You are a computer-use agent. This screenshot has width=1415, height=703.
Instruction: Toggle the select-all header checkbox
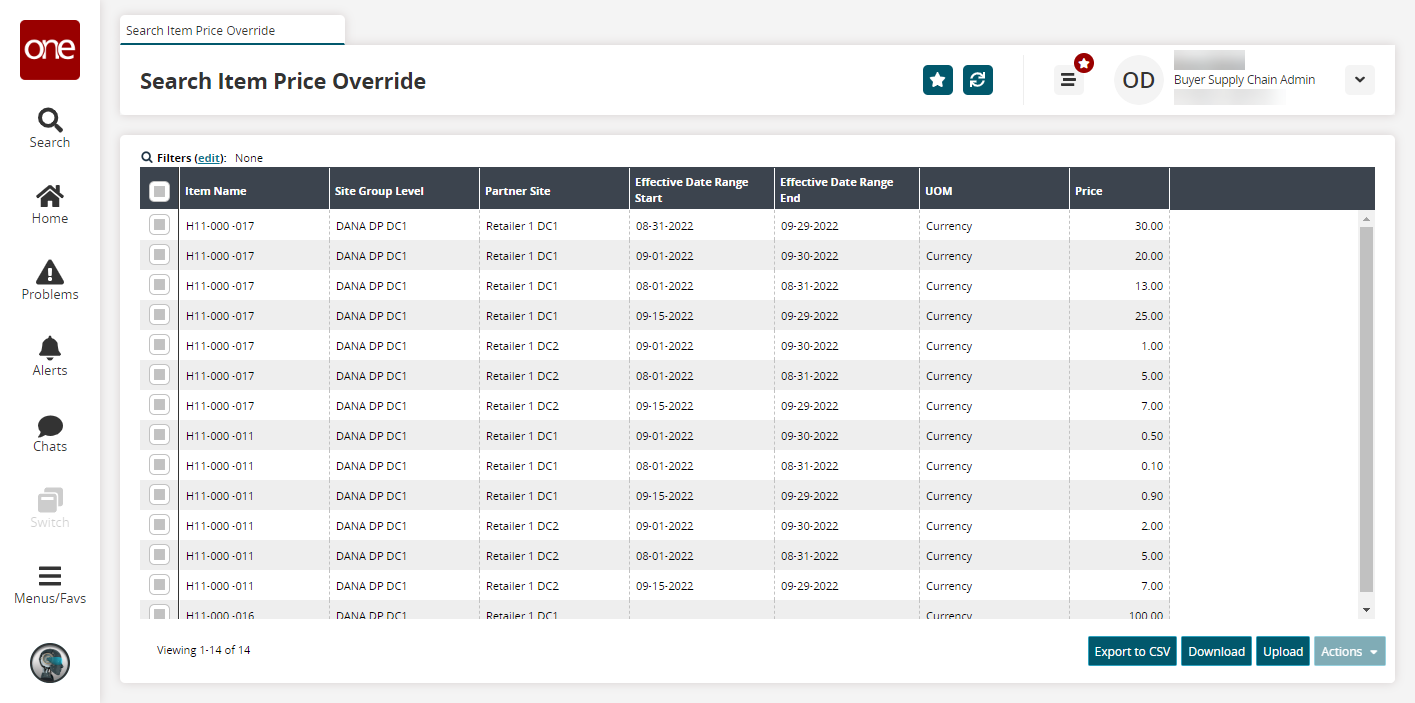tap(159, 191)
